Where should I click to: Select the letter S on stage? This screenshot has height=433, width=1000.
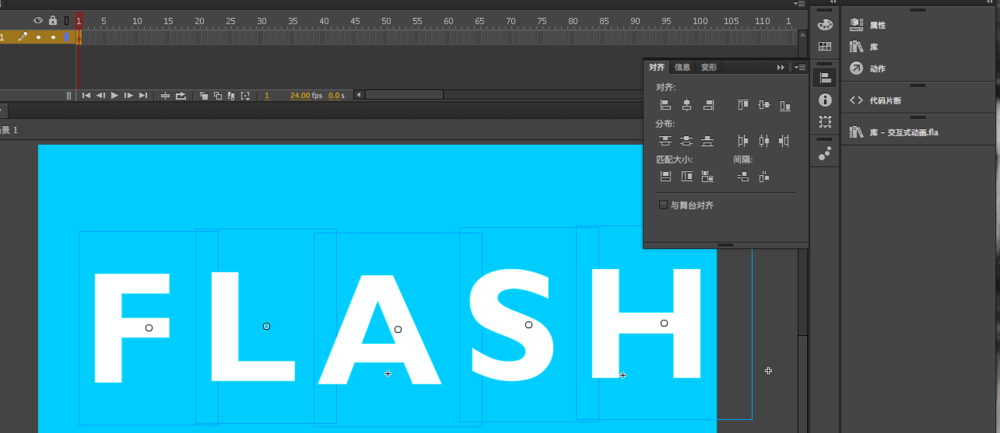tap(513, 323)
